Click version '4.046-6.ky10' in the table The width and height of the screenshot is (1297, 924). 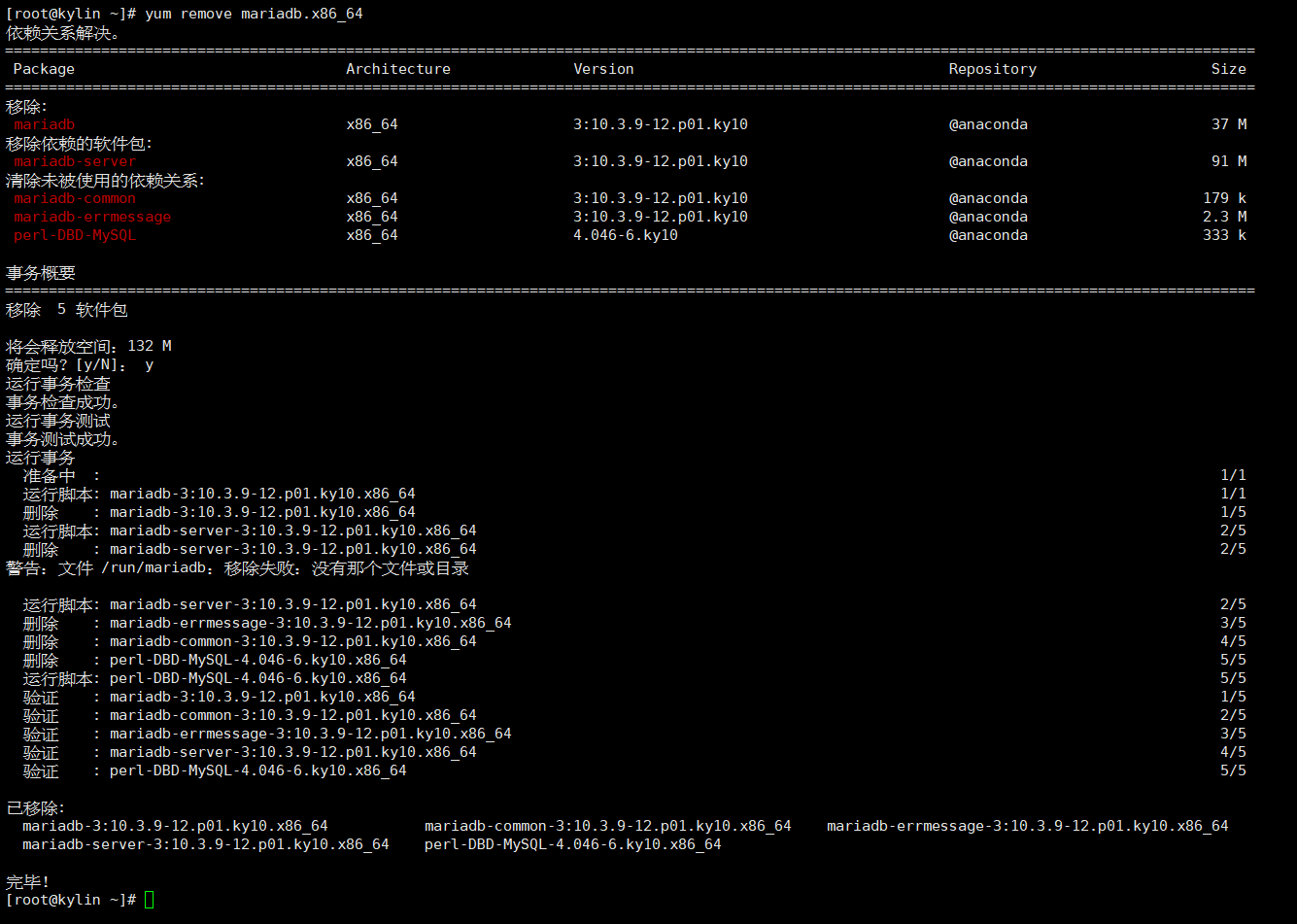tap(626, 235)
